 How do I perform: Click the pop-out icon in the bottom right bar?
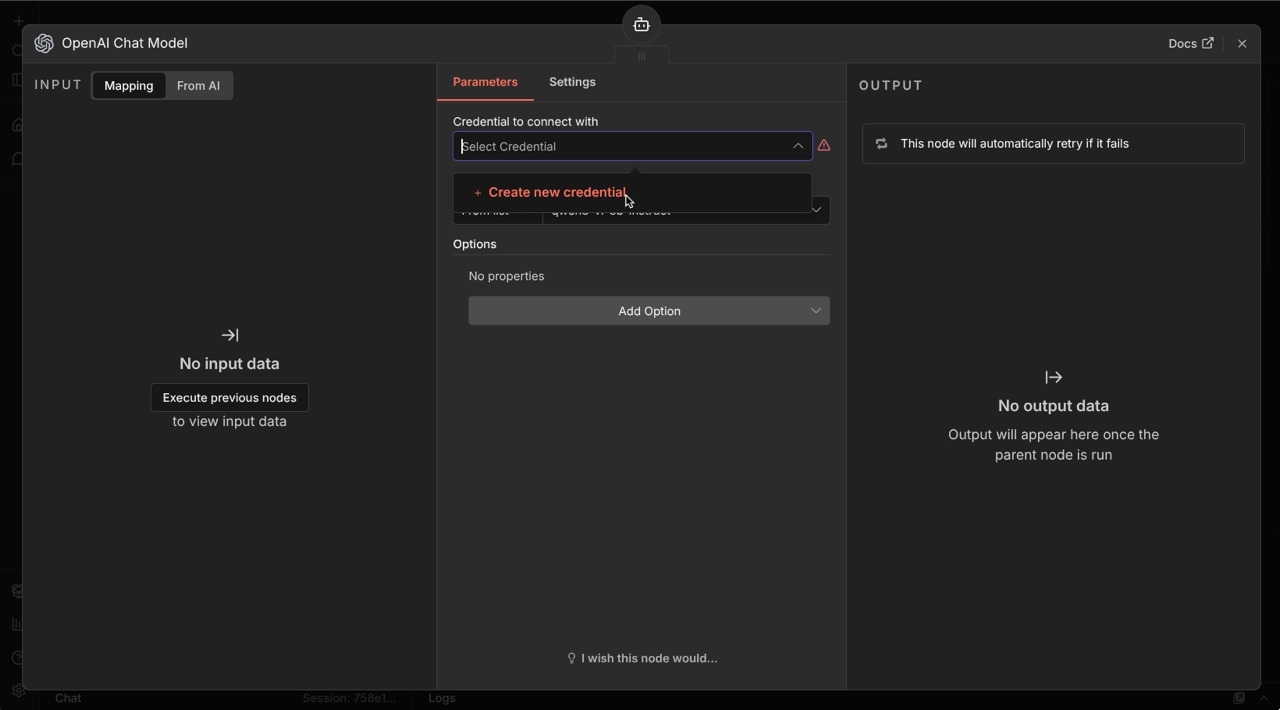[1239, 698]
